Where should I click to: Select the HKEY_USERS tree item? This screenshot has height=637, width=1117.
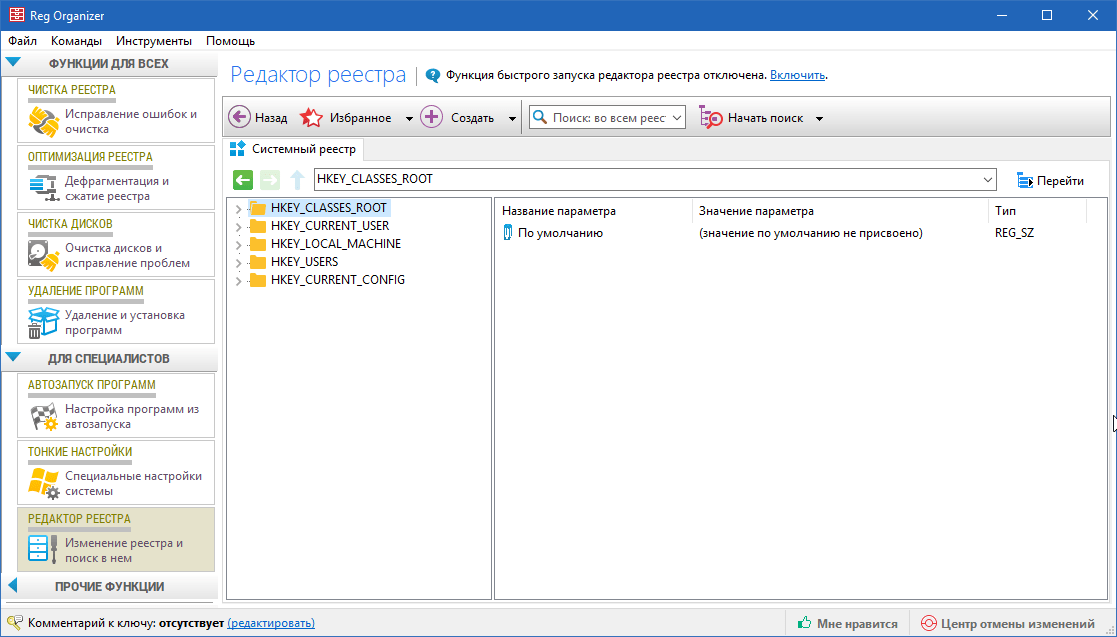(304, 262)
